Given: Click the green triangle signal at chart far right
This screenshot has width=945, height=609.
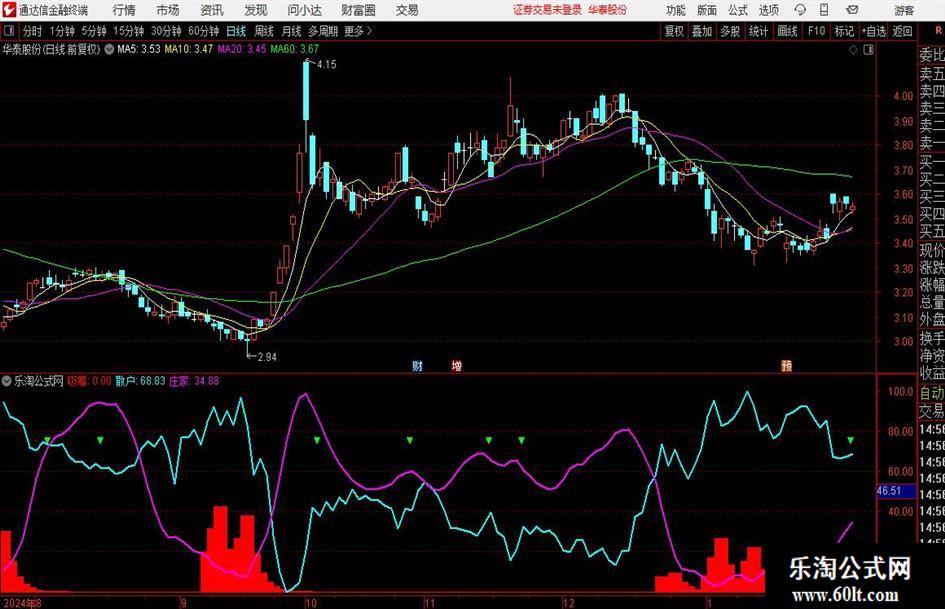Looking at the screenshot, I should coord(850,440).
